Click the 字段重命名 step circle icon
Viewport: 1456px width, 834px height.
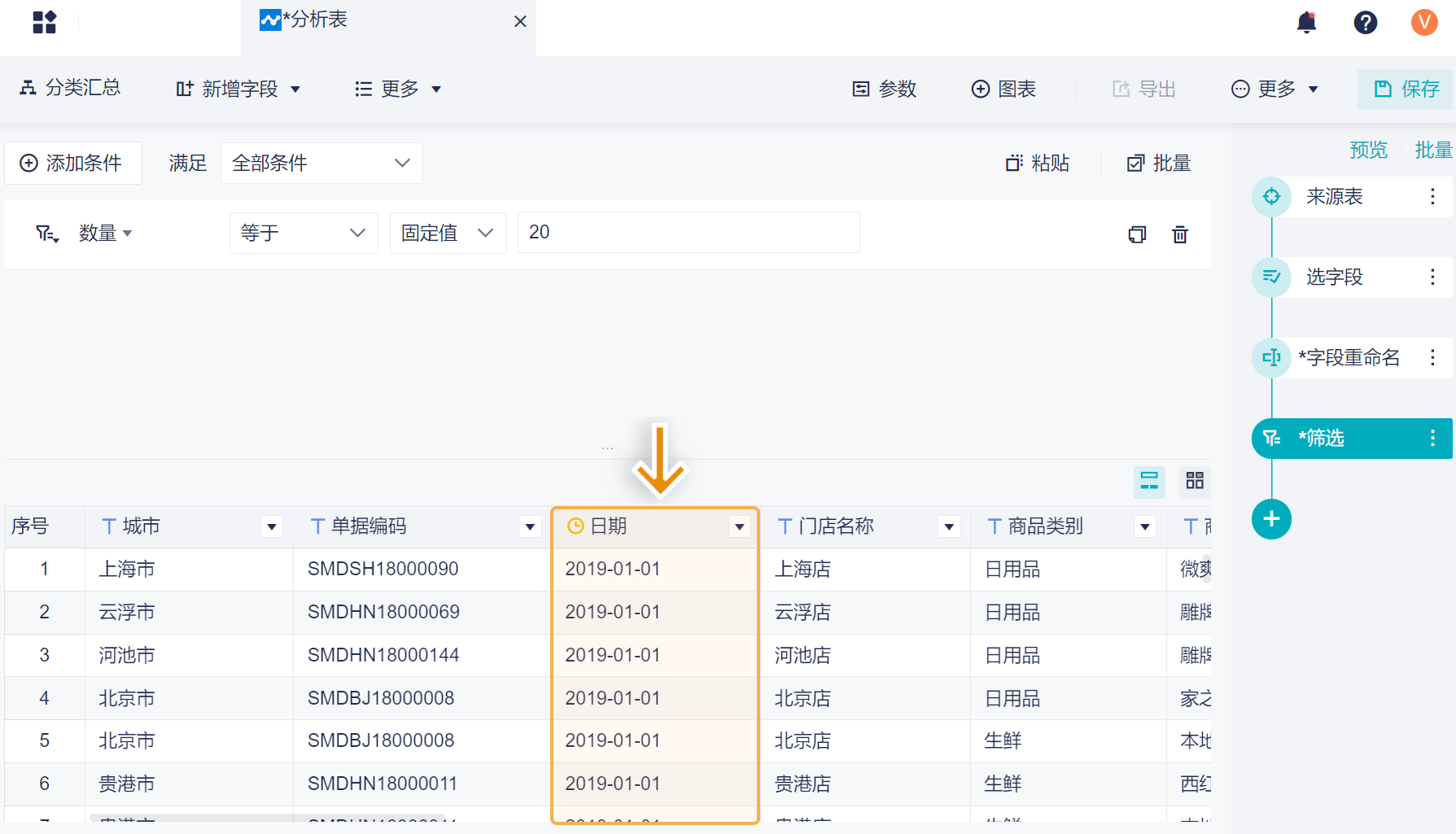1271,358
